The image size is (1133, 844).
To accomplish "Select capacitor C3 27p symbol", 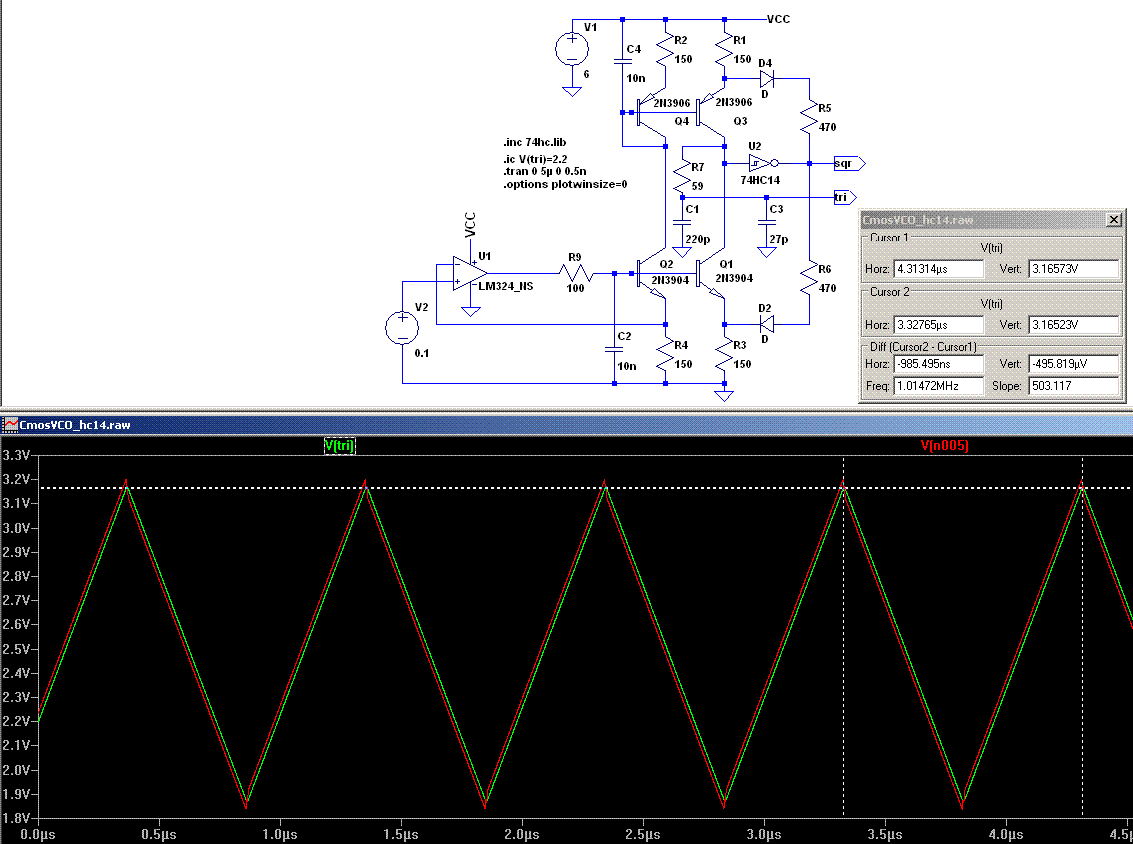I will [x=767, y=224].
